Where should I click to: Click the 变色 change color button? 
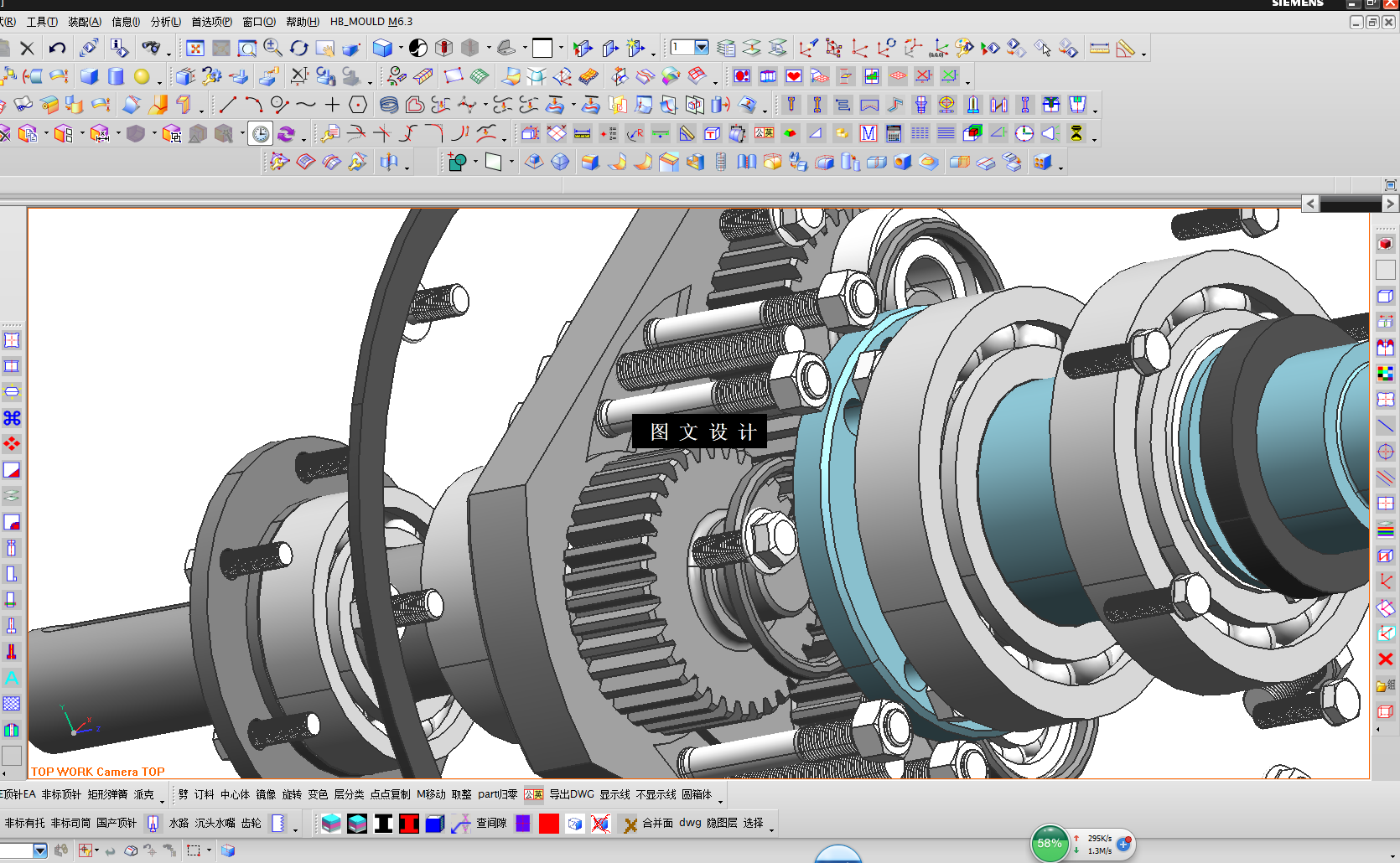(318, 794)
